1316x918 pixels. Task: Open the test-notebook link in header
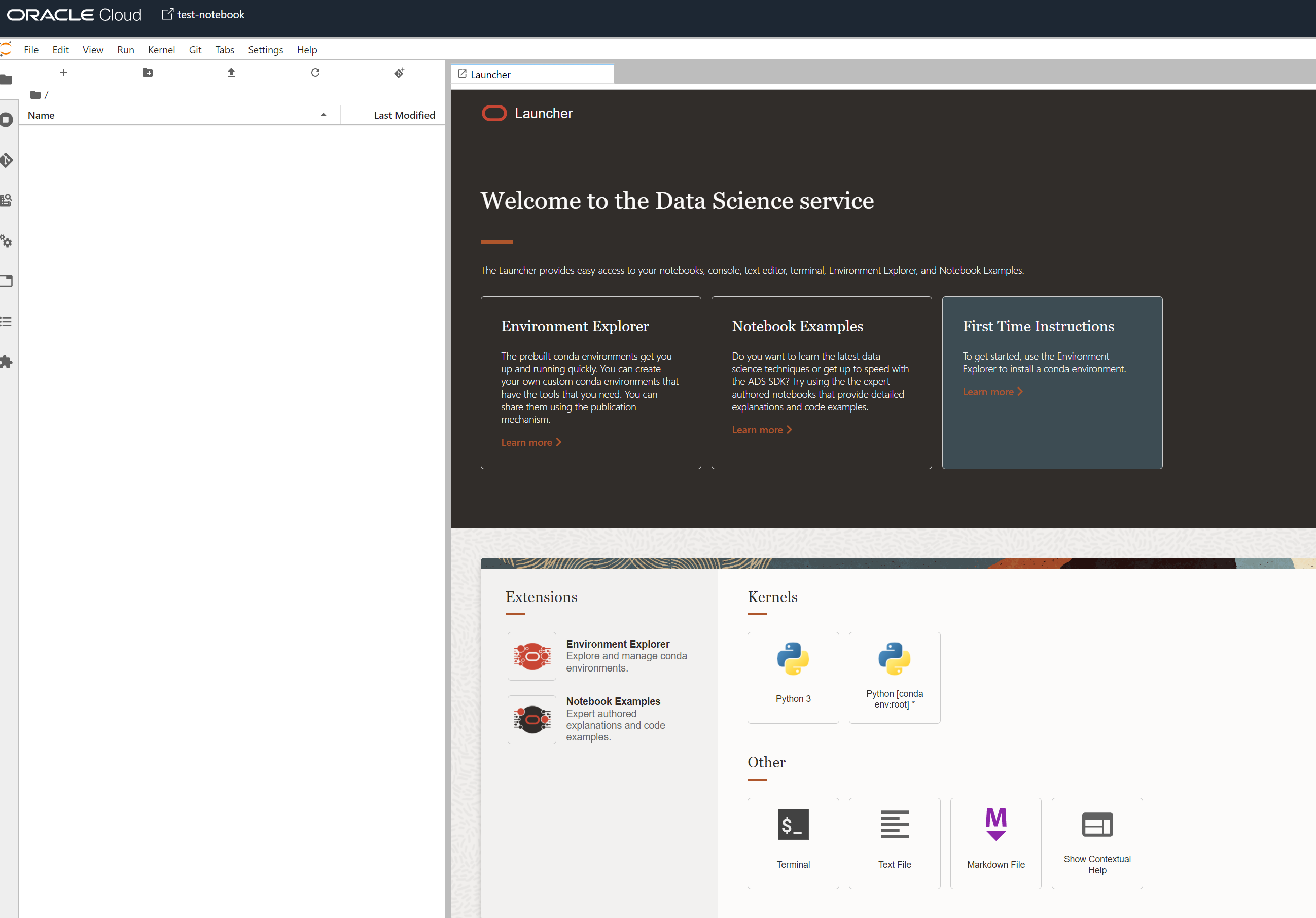click(x=203, y=15)
